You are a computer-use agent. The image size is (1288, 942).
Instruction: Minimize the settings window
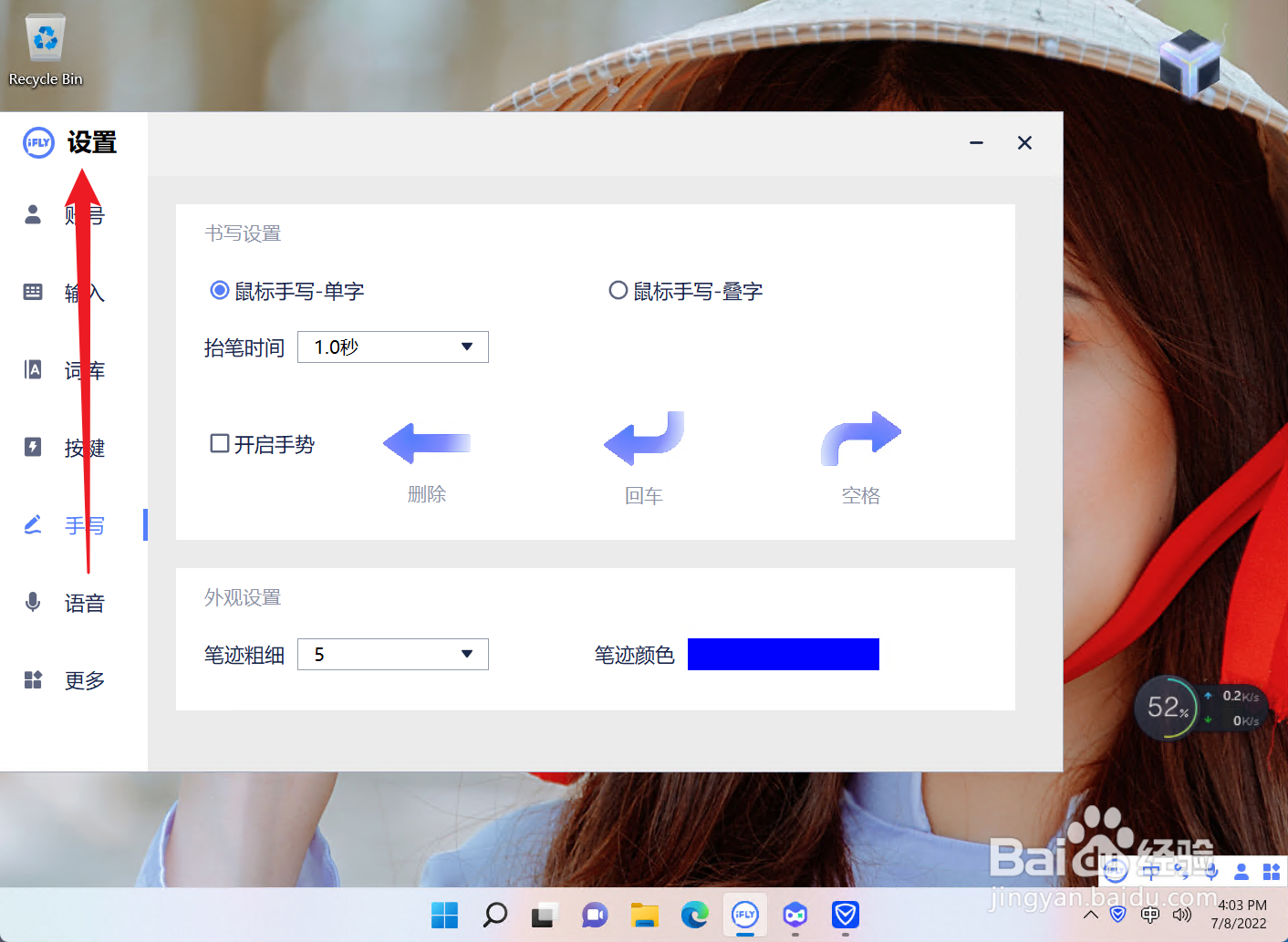(976, 142)
